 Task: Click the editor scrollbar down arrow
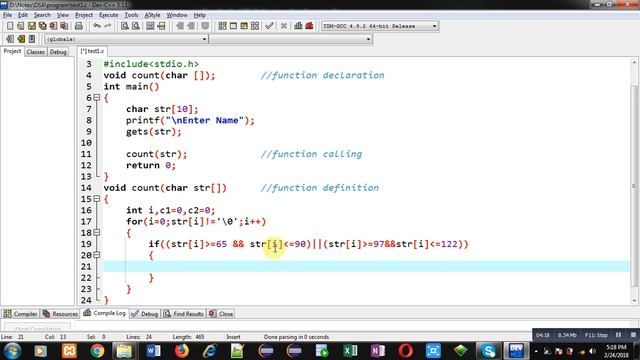click(634, 300)
